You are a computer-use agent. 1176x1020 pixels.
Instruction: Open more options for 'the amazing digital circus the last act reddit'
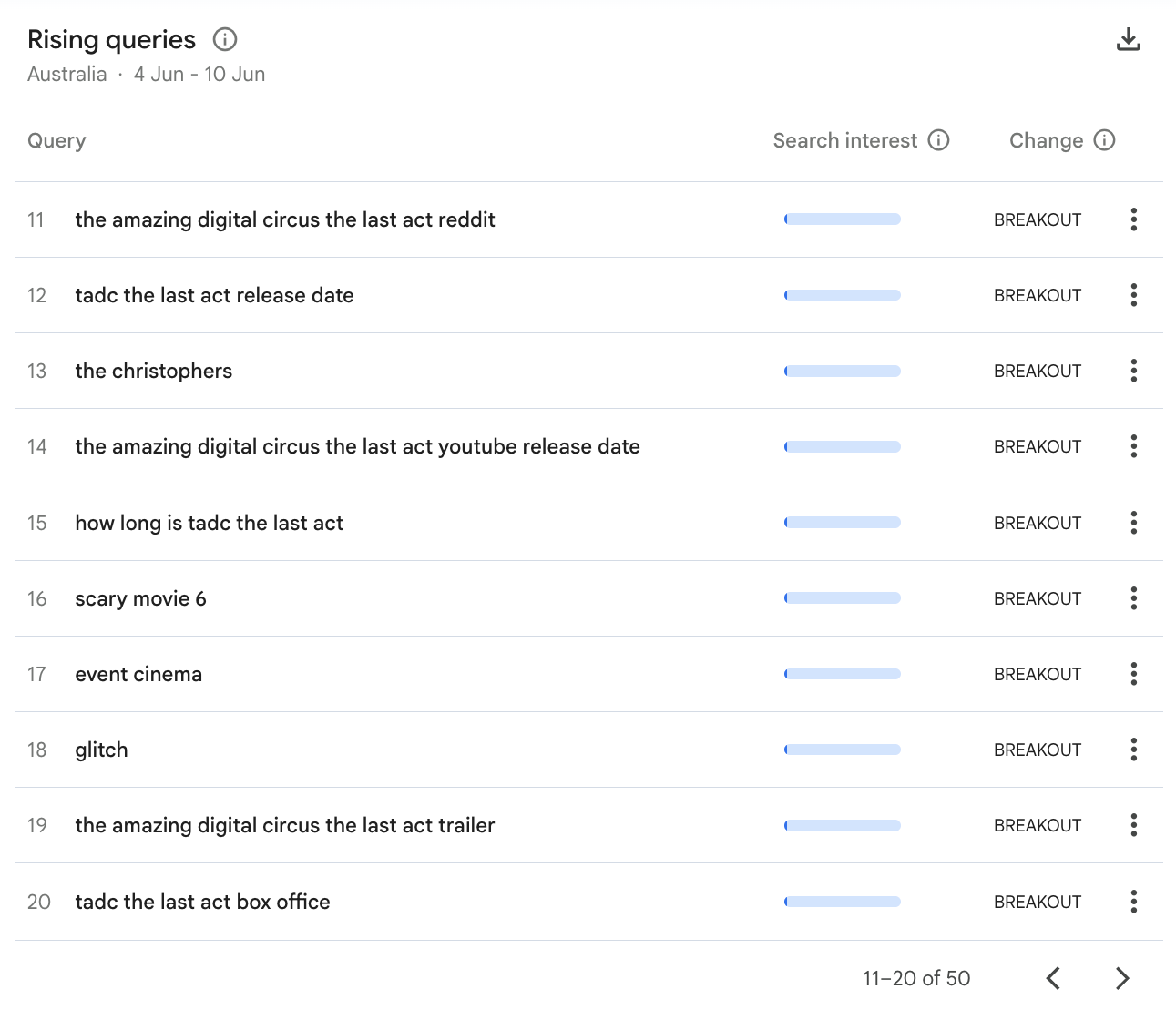point(1133,219)
